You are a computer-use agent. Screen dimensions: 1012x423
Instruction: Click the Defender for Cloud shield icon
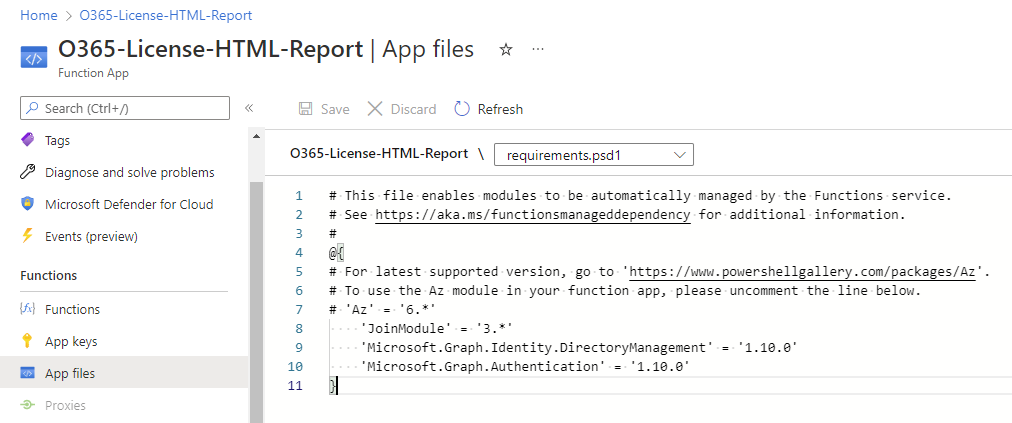[x=27, y=204]
